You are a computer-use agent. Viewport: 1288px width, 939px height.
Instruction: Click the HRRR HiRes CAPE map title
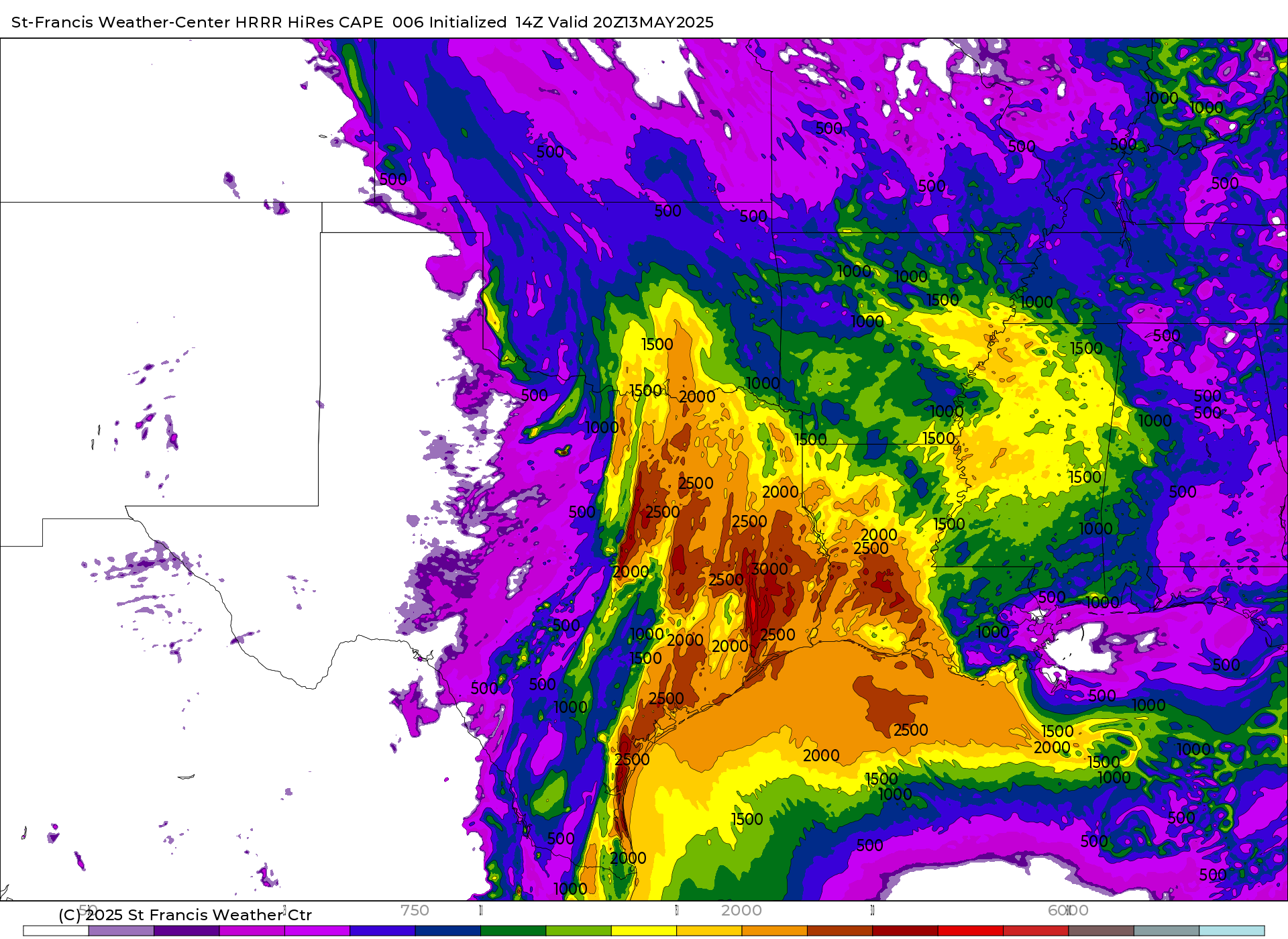(x=362, y=22)
